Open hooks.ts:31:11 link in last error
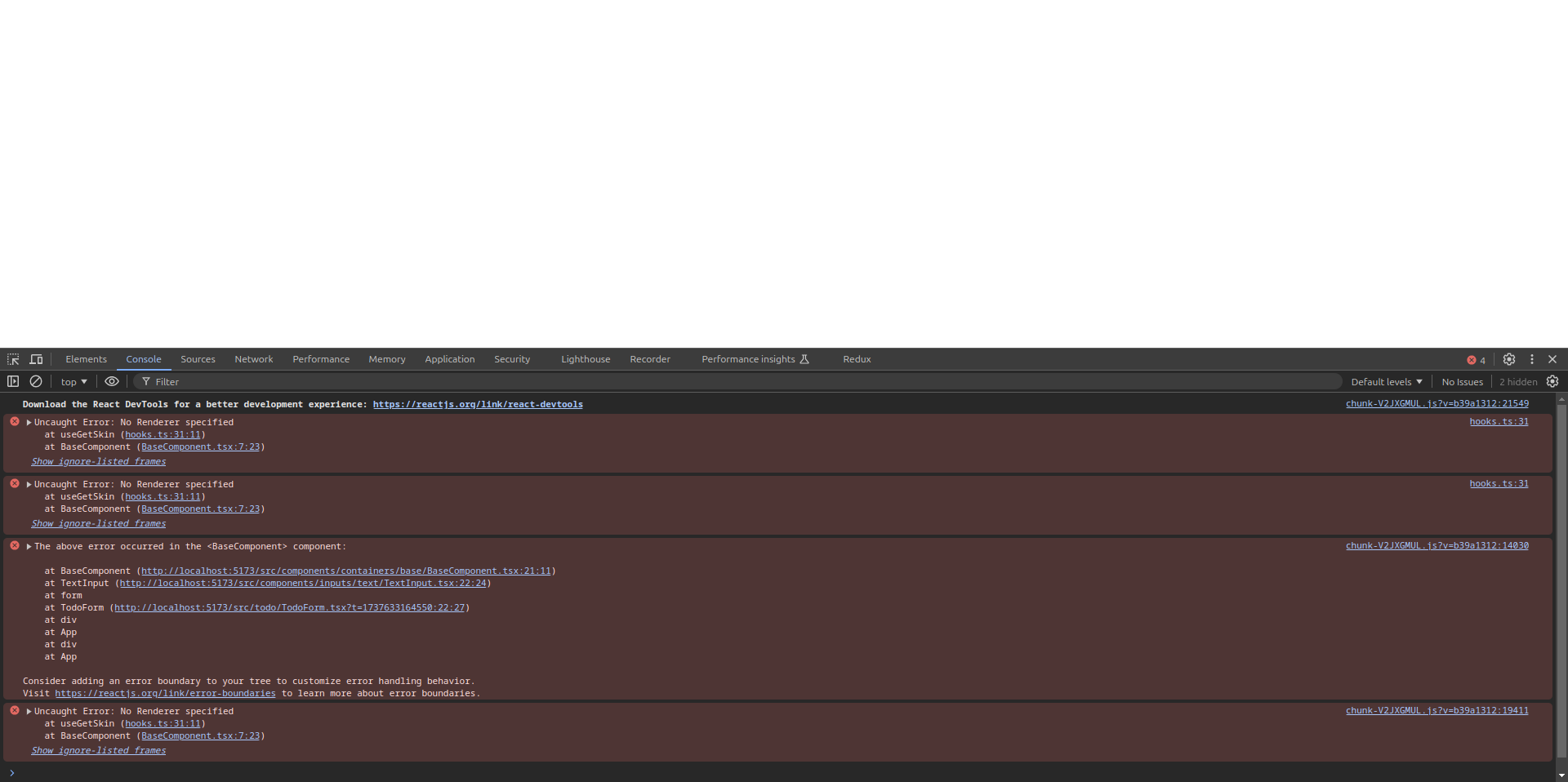Image resolution: width=1568 pixels, height=782 pixels. pos(163,724)
